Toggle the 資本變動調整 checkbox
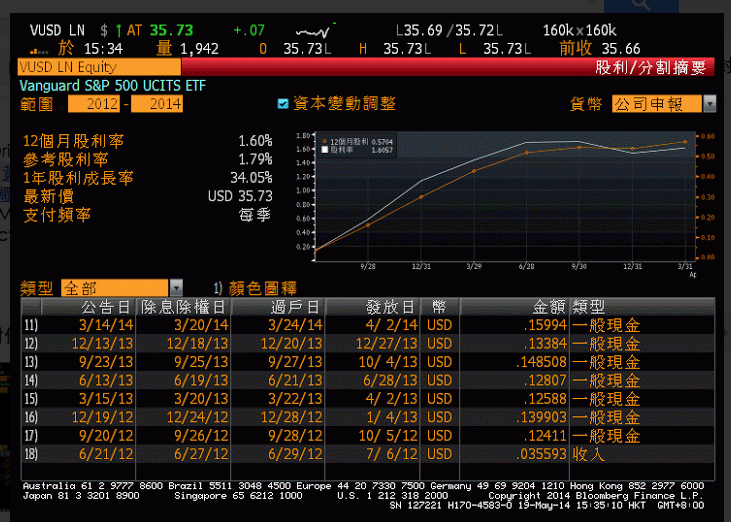Screen dimensions: 731x522 click(283, 103)
